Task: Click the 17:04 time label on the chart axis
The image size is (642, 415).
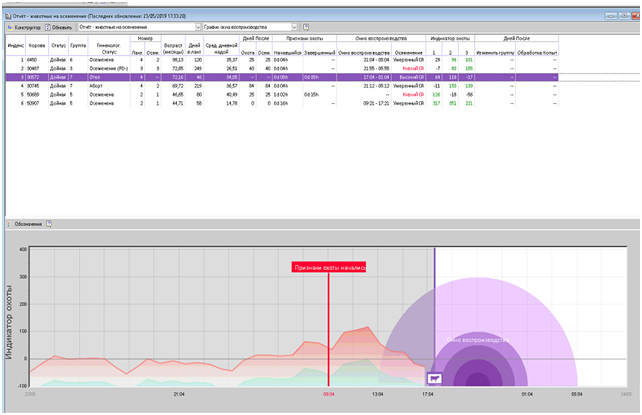Action: 428,394
